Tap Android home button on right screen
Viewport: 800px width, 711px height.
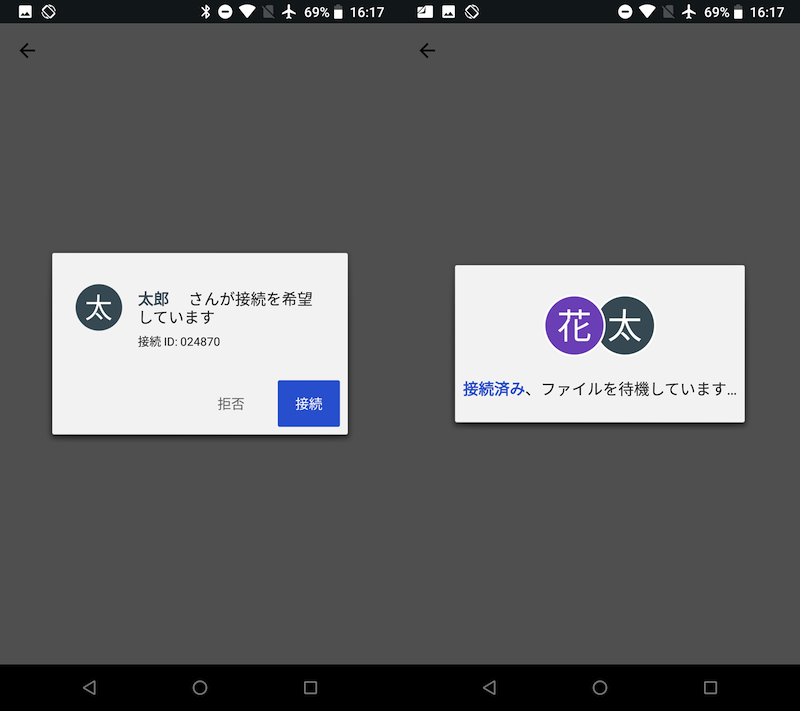click(600, 688)
